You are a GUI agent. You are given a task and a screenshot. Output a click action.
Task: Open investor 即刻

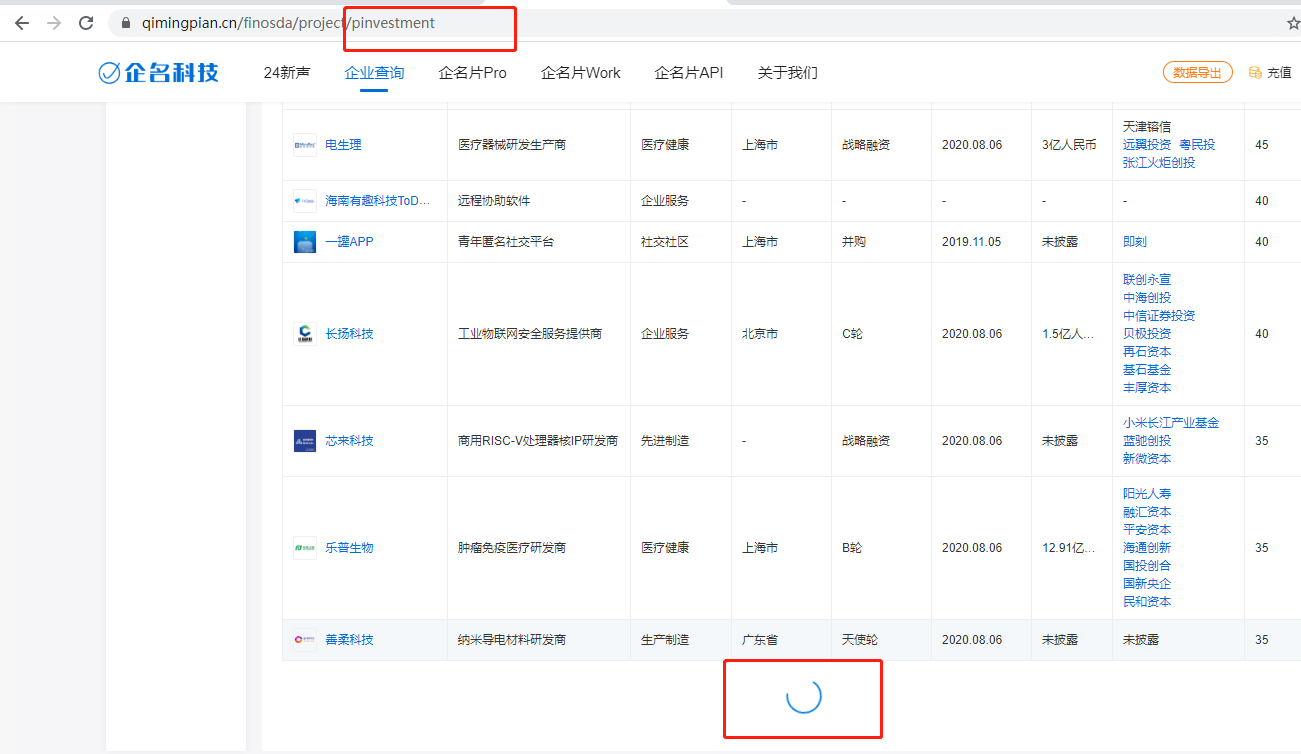pos(1135,242)
